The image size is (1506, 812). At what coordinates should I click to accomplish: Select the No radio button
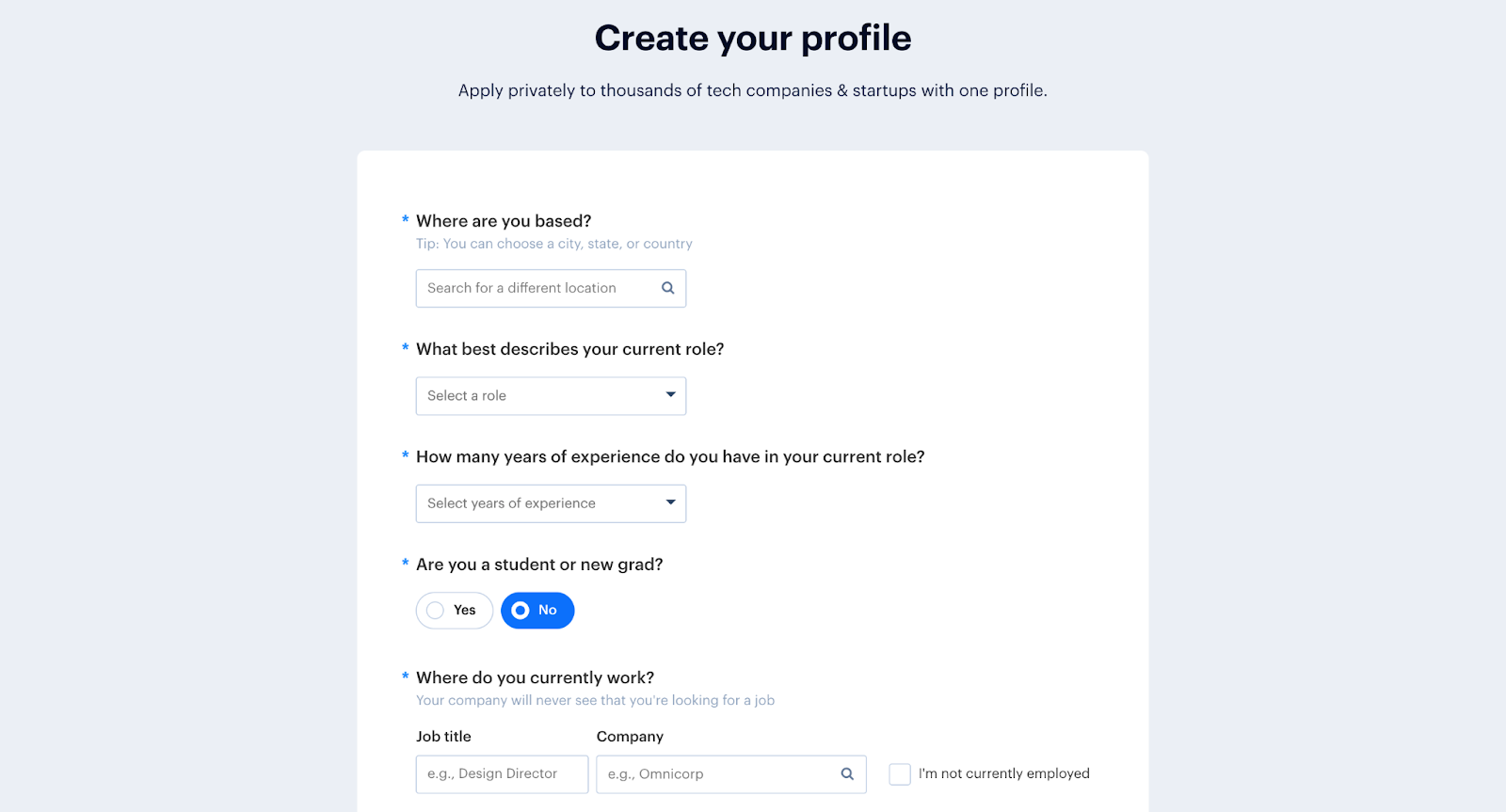pos(521,611)
